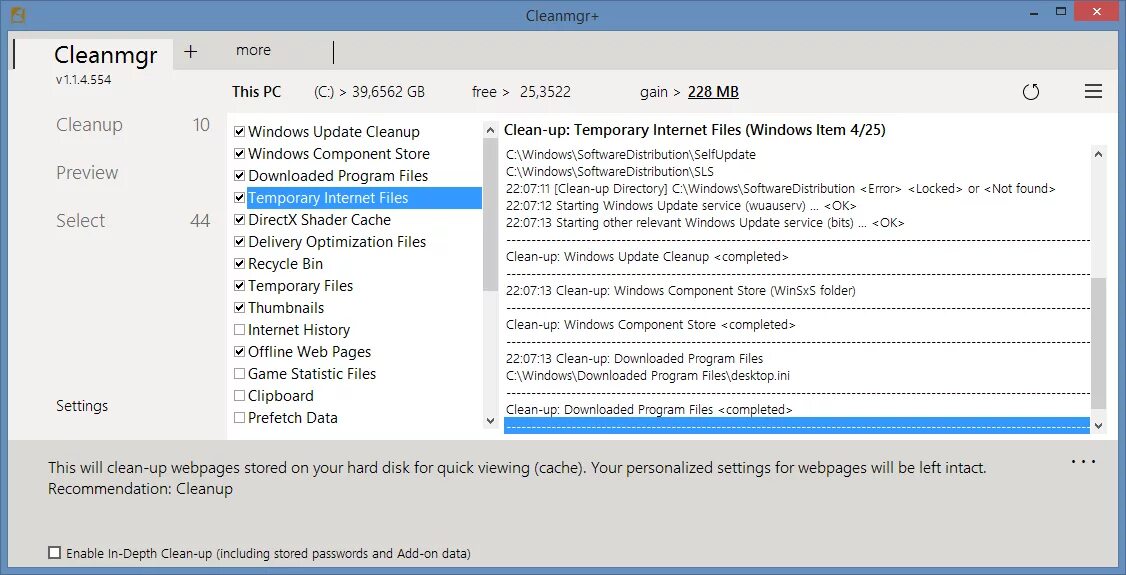This screenshot has width=1126, height=575.
Task: Click log line 'Clean-up: Windows Component Store <completed>'
Action: [x=651, y=324]
